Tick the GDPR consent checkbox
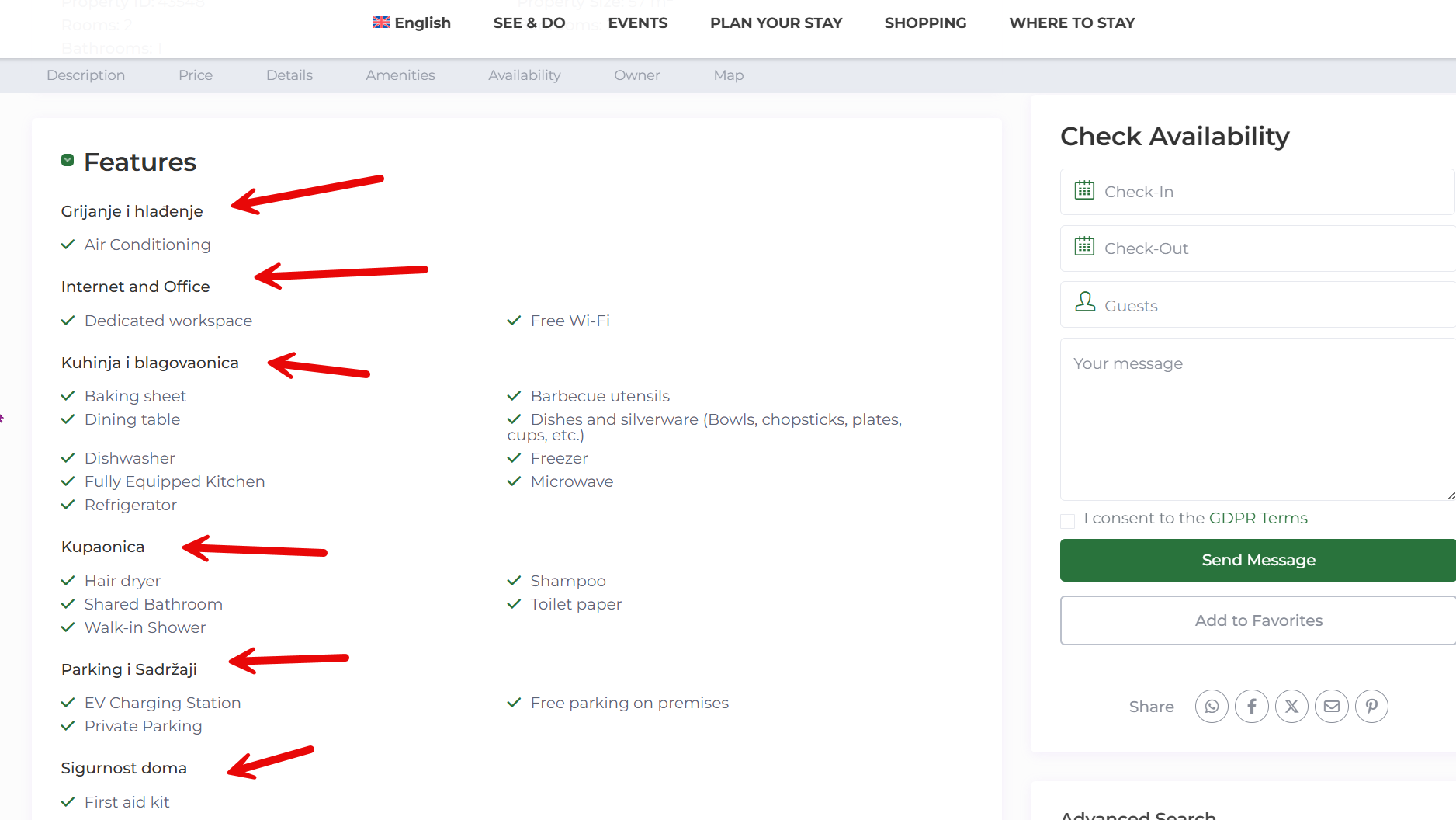This screenshot has width=1456, height=820. coord(1068,520)
